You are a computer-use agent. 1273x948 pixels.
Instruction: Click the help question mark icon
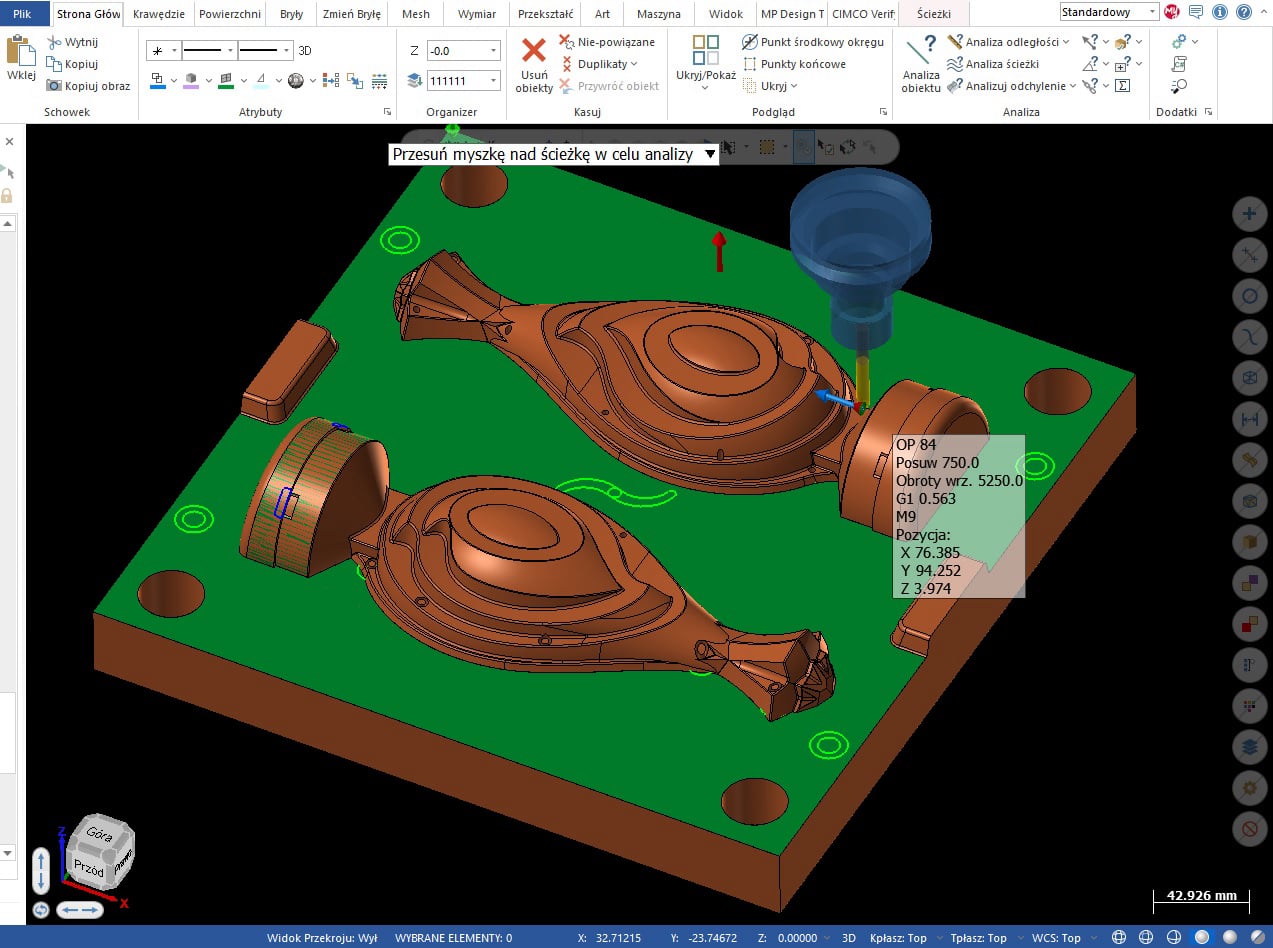(1242, 12)
